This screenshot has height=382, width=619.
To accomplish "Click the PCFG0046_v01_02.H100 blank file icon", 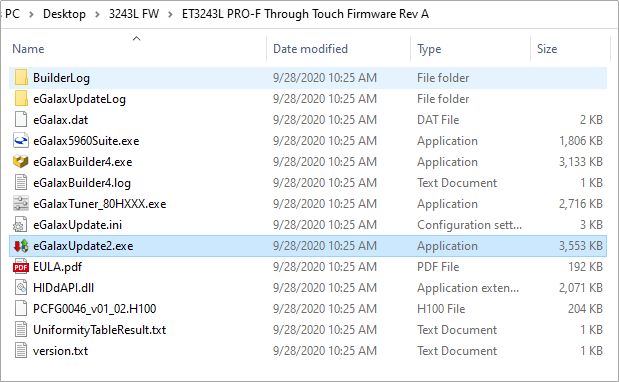I will (21, 308).
